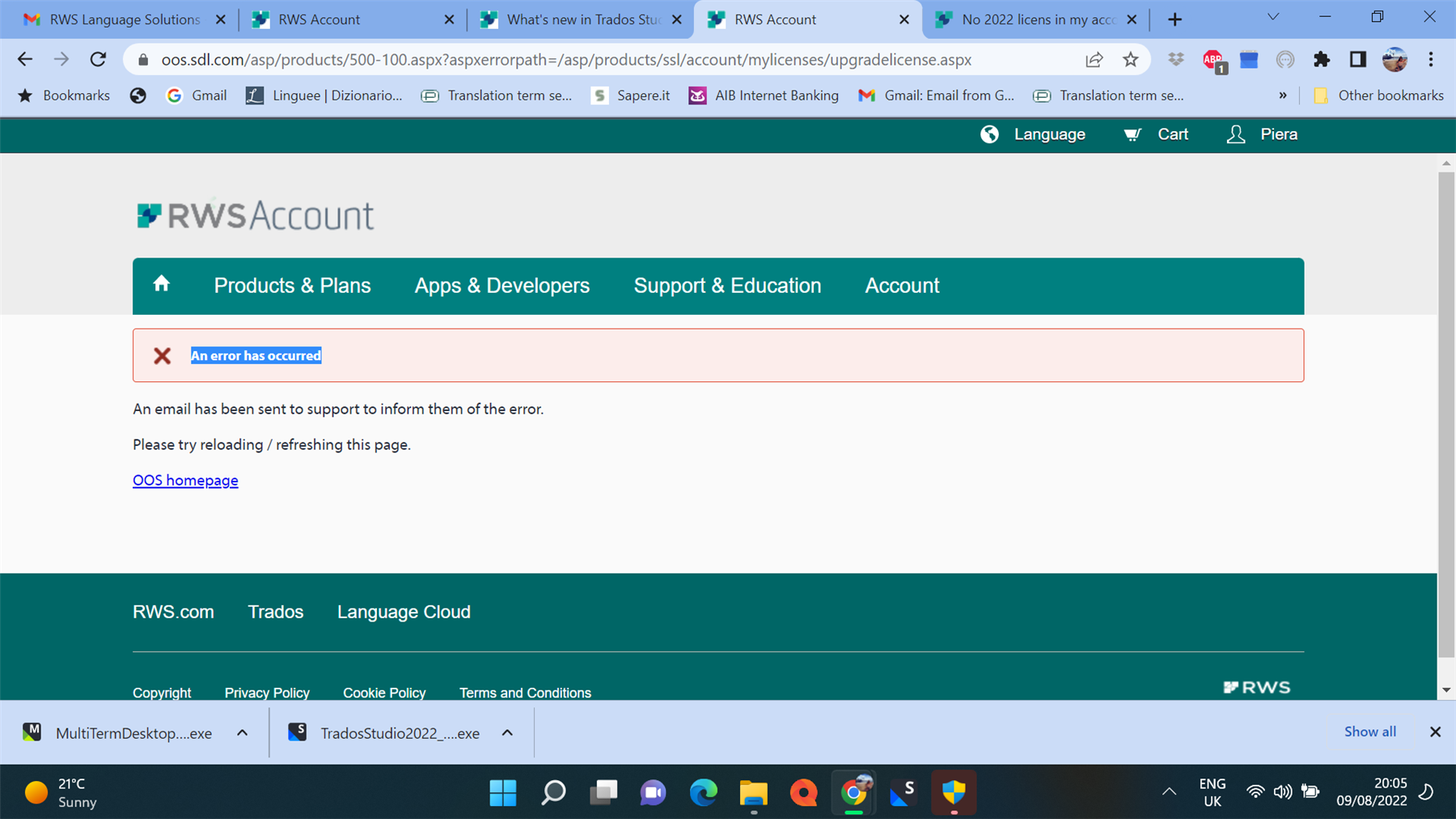The width and height of the screenshot is (1456, 819).
Task: Open the Piera account icon
Action: click(1235, 134)
